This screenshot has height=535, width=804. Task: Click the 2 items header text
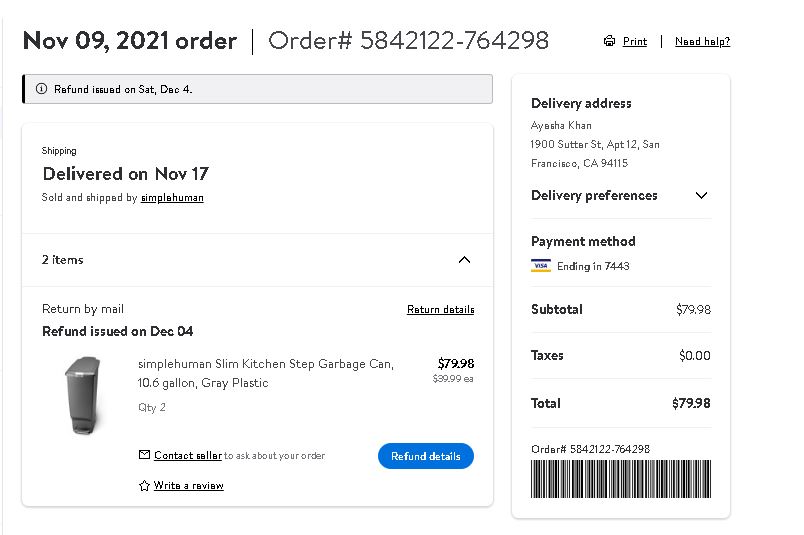(63, 260)
